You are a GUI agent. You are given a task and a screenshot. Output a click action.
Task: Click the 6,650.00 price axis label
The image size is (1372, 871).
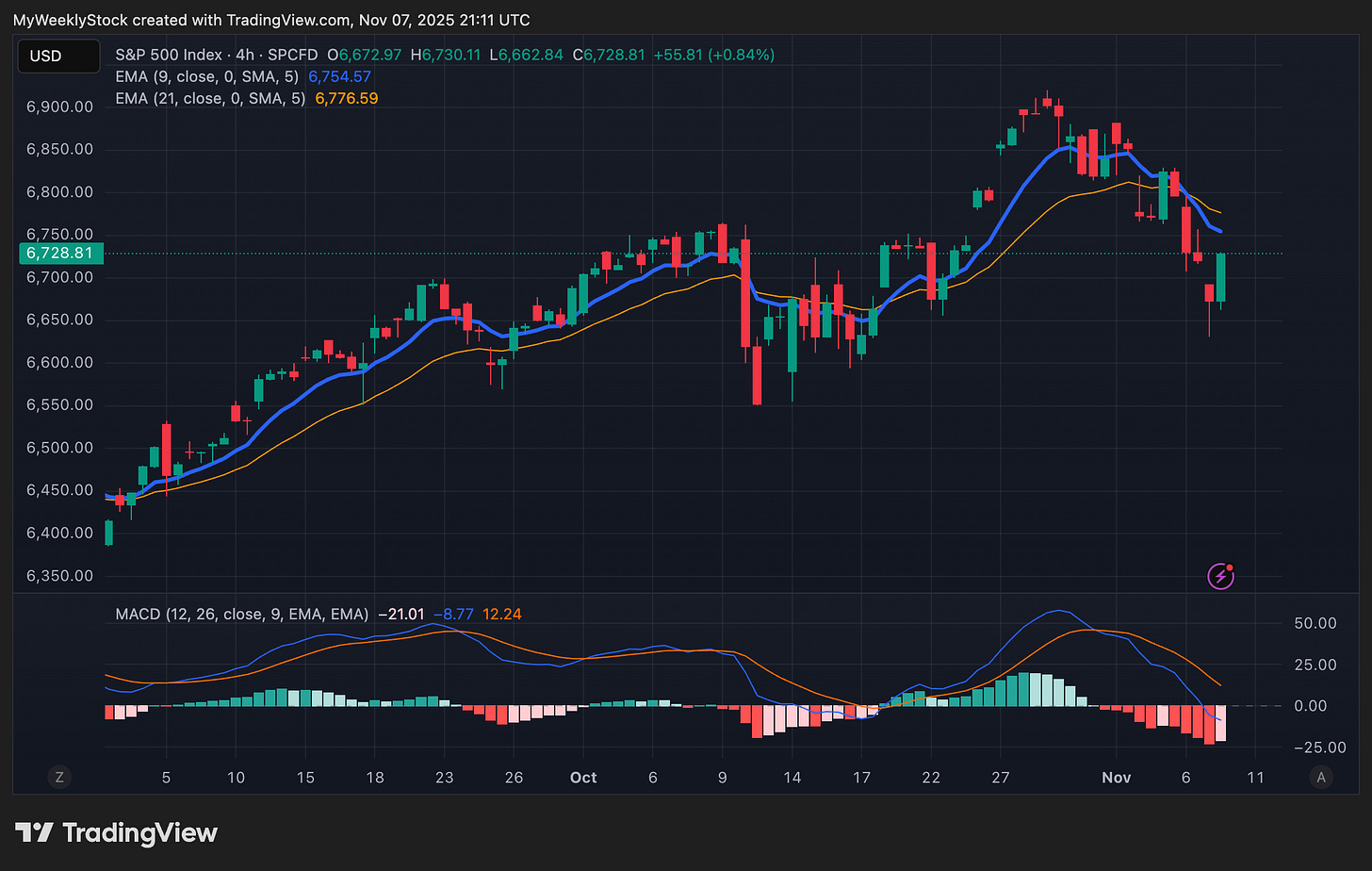[x=59, y=320]
